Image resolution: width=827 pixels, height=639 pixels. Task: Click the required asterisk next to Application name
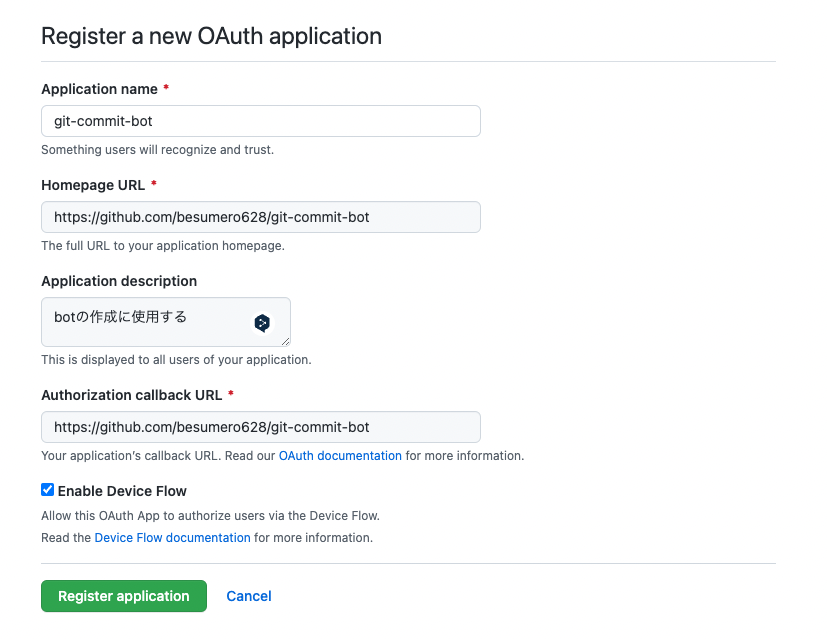click(x=166, y=88)
